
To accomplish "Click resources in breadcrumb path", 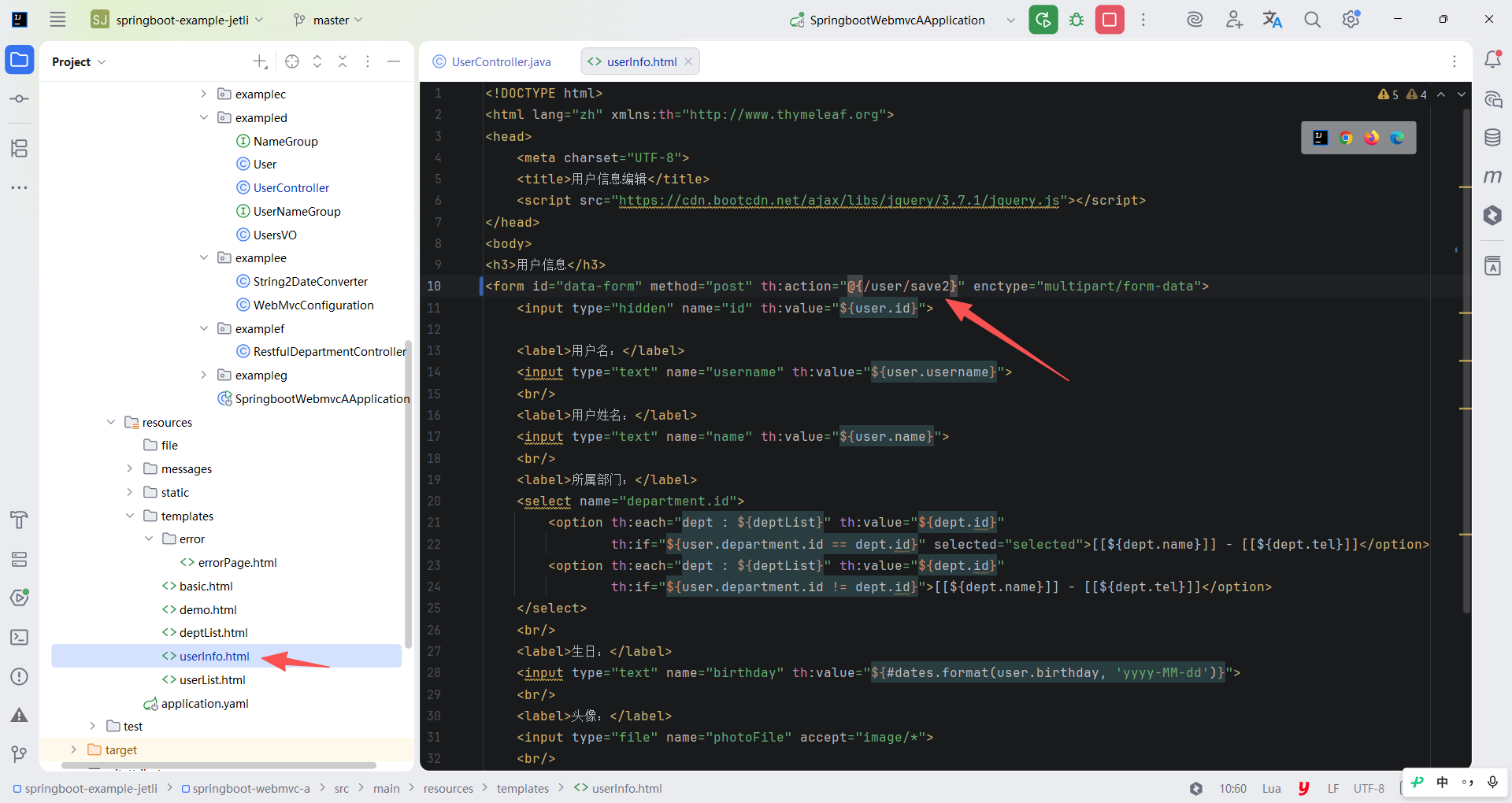I will click(x=448, y=788).
